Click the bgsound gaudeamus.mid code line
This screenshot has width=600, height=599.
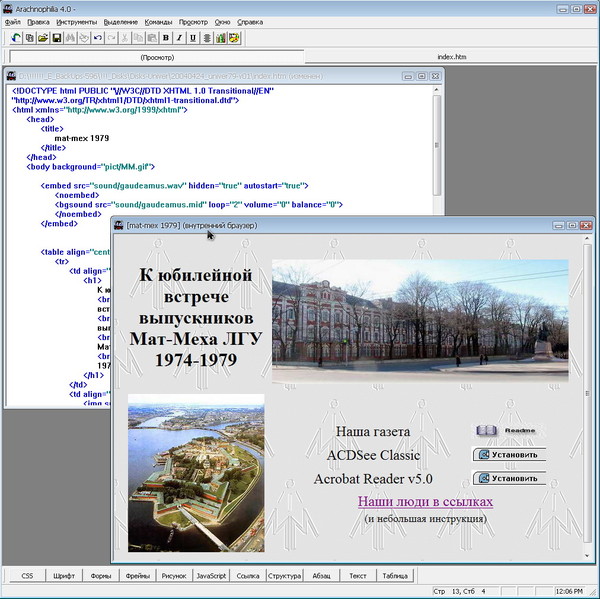pos(199,204)
